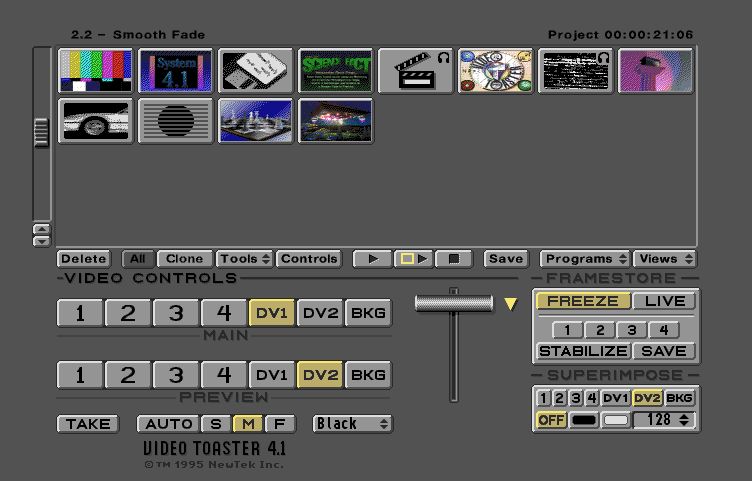Click the Clone button
This screenshot has height=481, width=752.
point(184,259)
